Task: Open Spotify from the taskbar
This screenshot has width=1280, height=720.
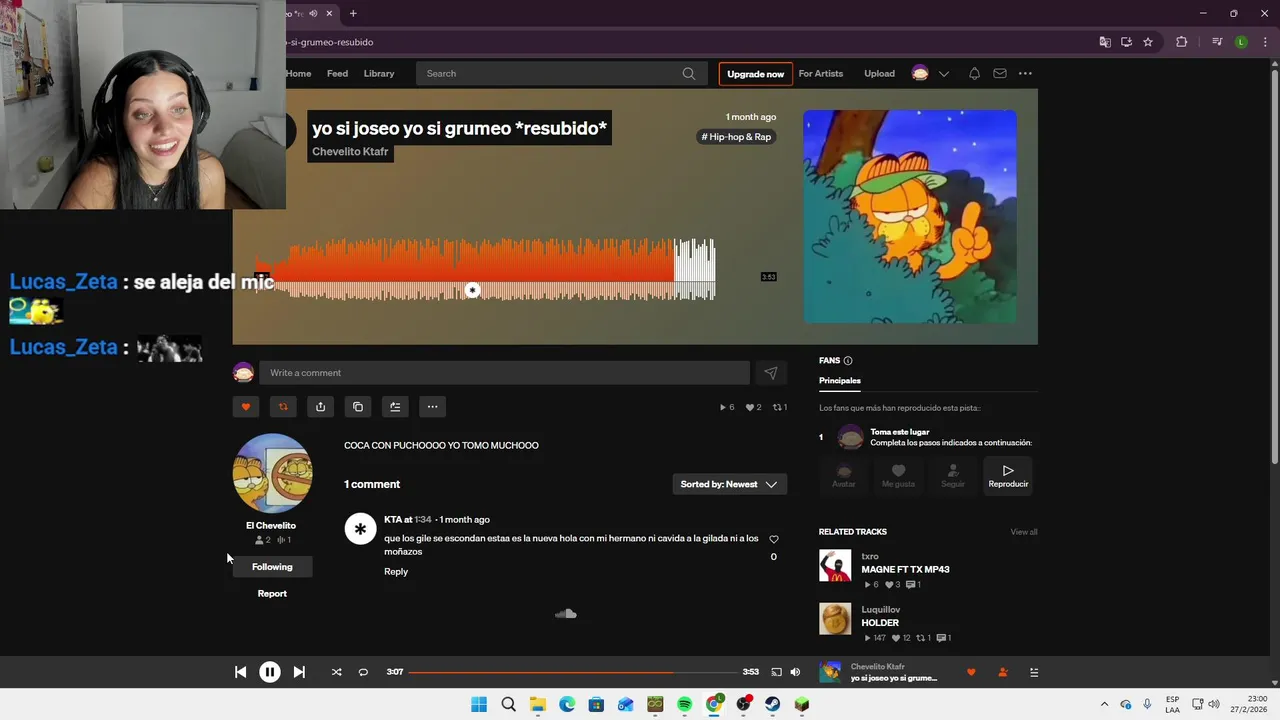Action: pos(685,704)
